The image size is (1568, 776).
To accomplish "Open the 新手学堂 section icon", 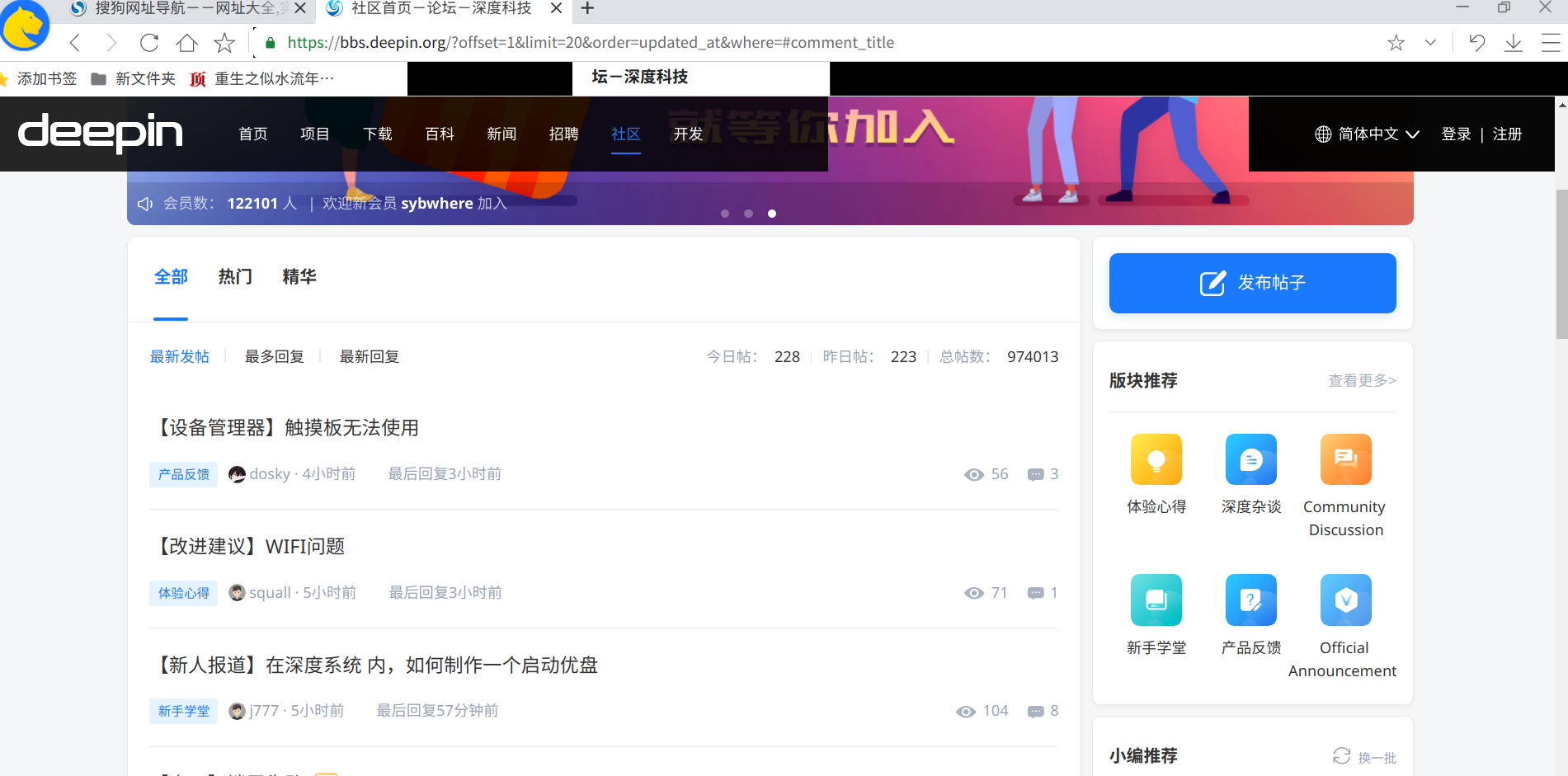I will [x=1156, y=600].
